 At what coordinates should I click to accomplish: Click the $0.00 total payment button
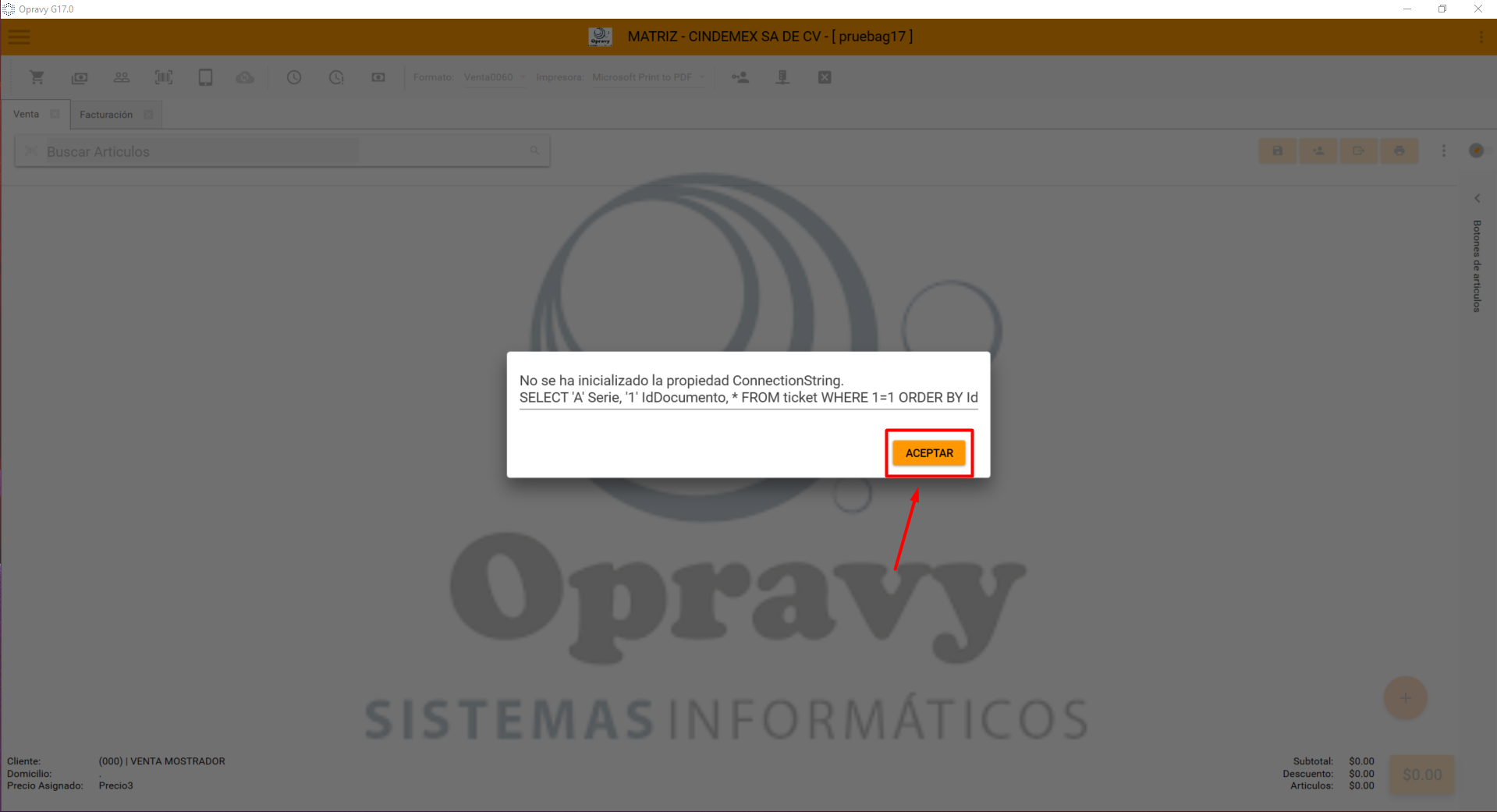[x=1422, y=775]
